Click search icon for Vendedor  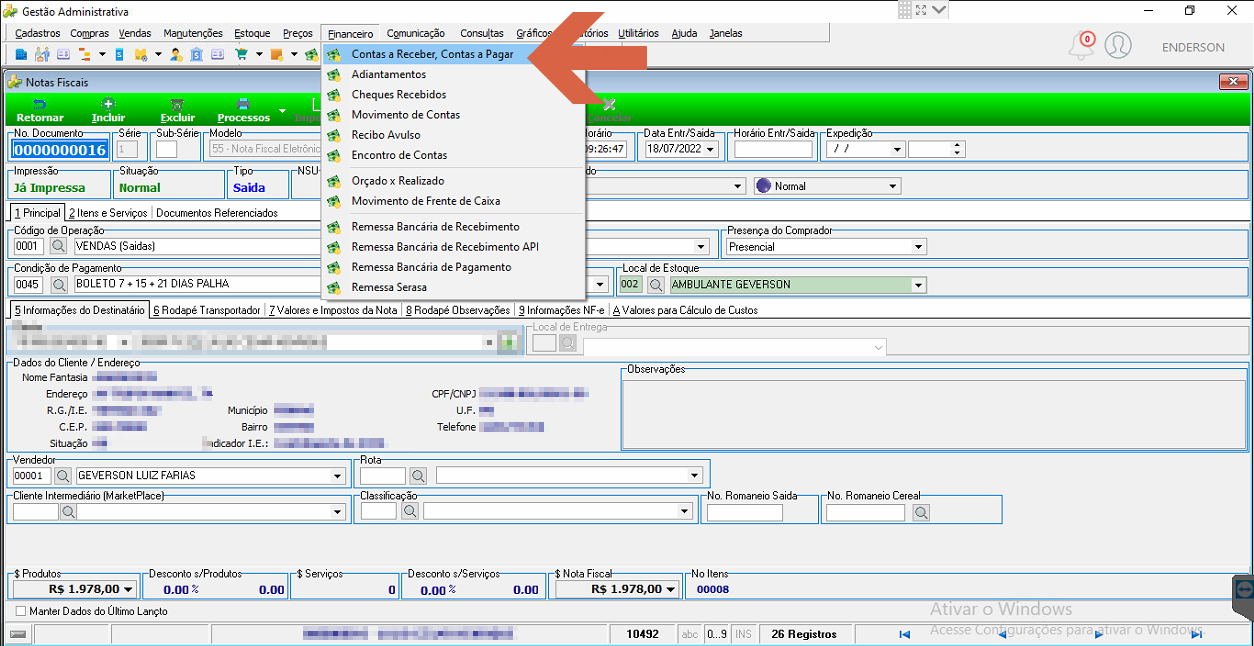tap(62, 475)
